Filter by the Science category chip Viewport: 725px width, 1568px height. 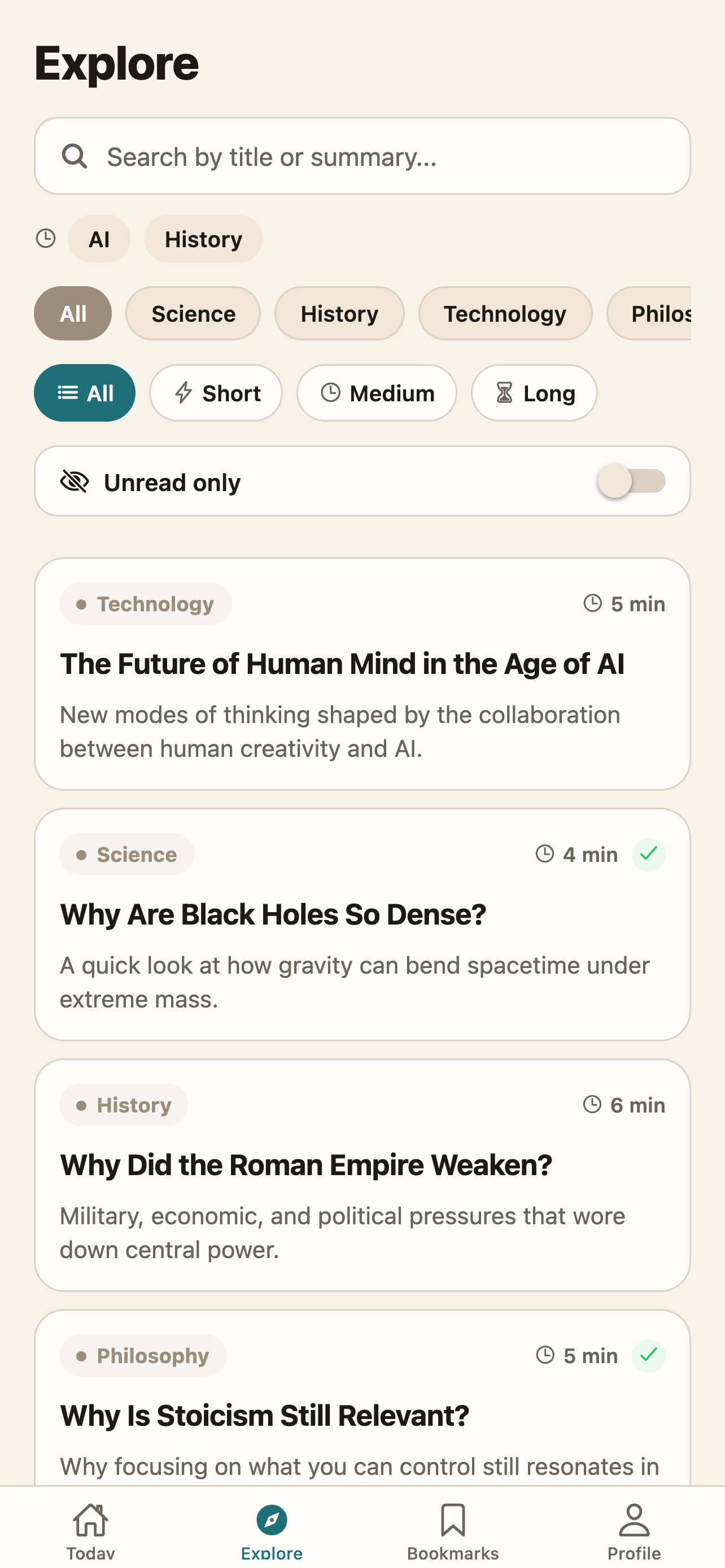pos(193,313)
